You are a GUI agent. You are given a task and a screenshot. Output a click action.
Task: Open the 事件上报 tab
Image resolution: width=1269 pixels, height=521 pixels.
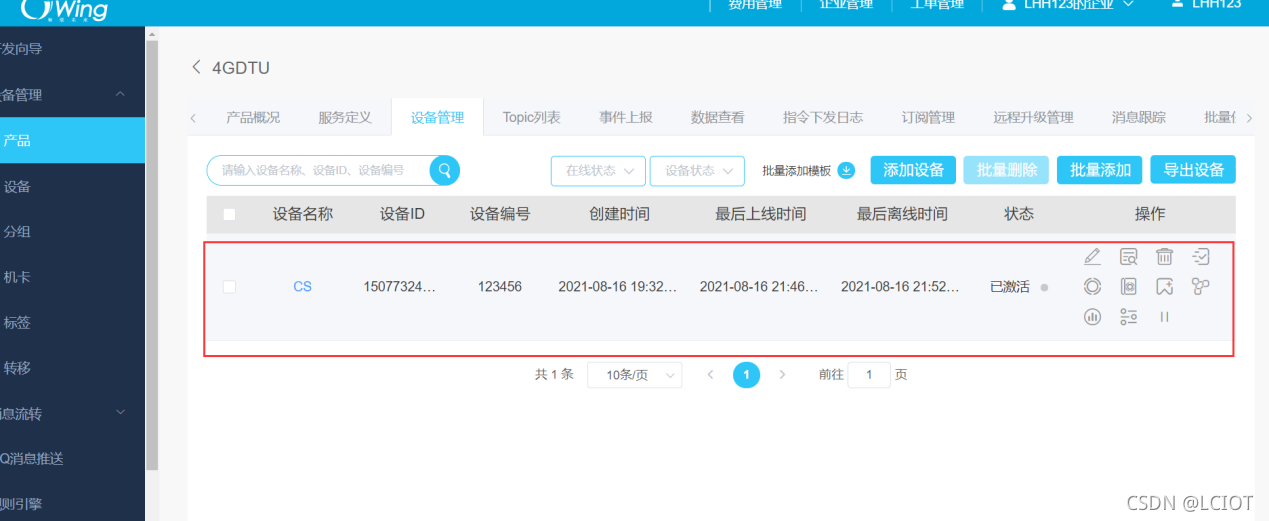[626, 117]
